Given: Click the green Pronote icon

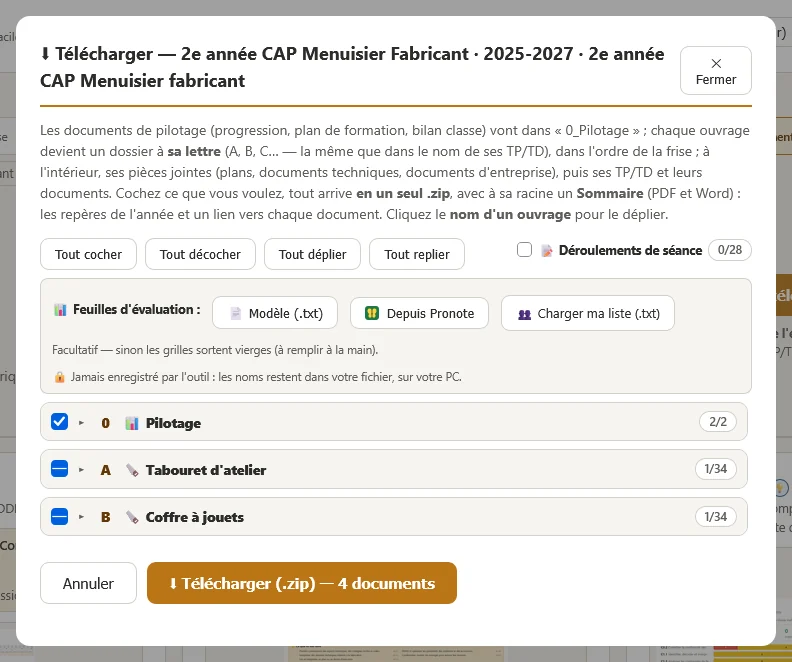Looking at the screenshot, I should point(372,313).
